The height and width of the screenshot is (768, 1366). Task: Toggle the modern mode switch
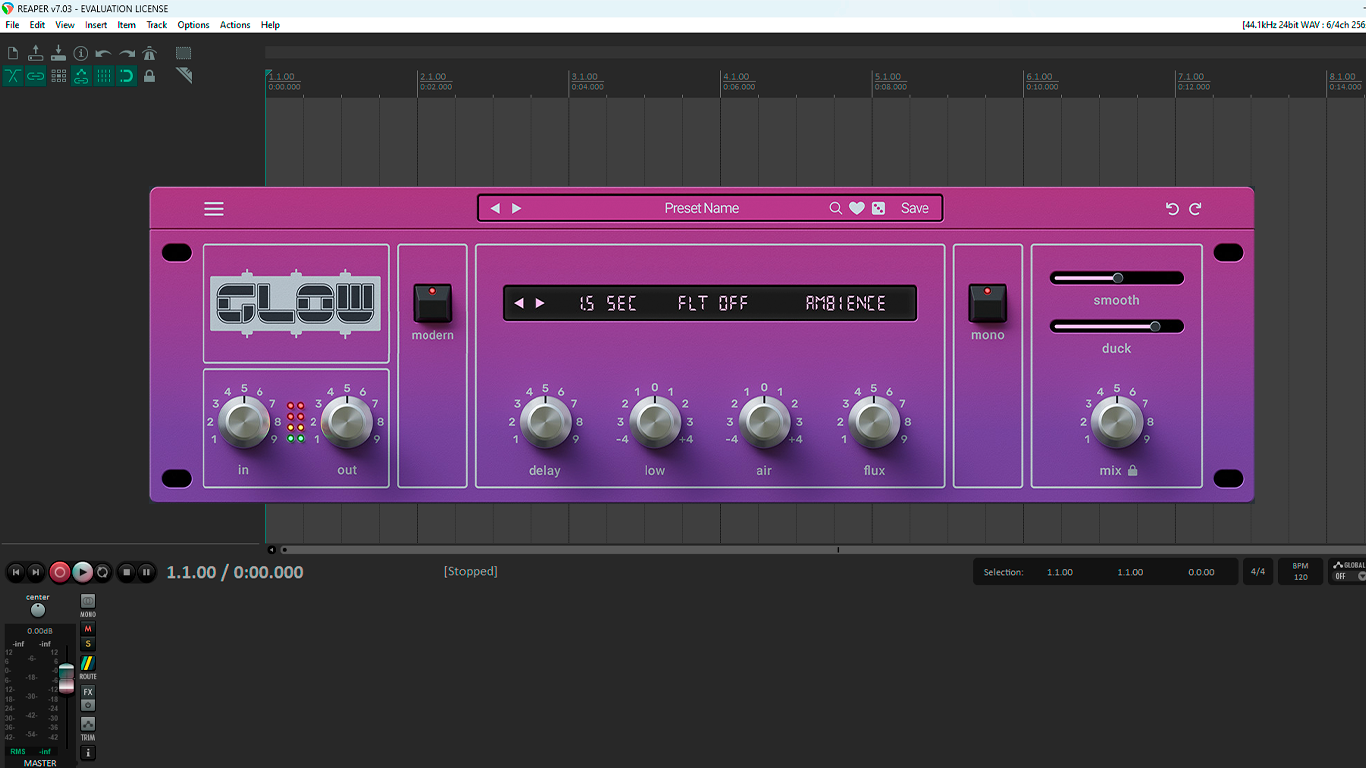tap(433, 303)
